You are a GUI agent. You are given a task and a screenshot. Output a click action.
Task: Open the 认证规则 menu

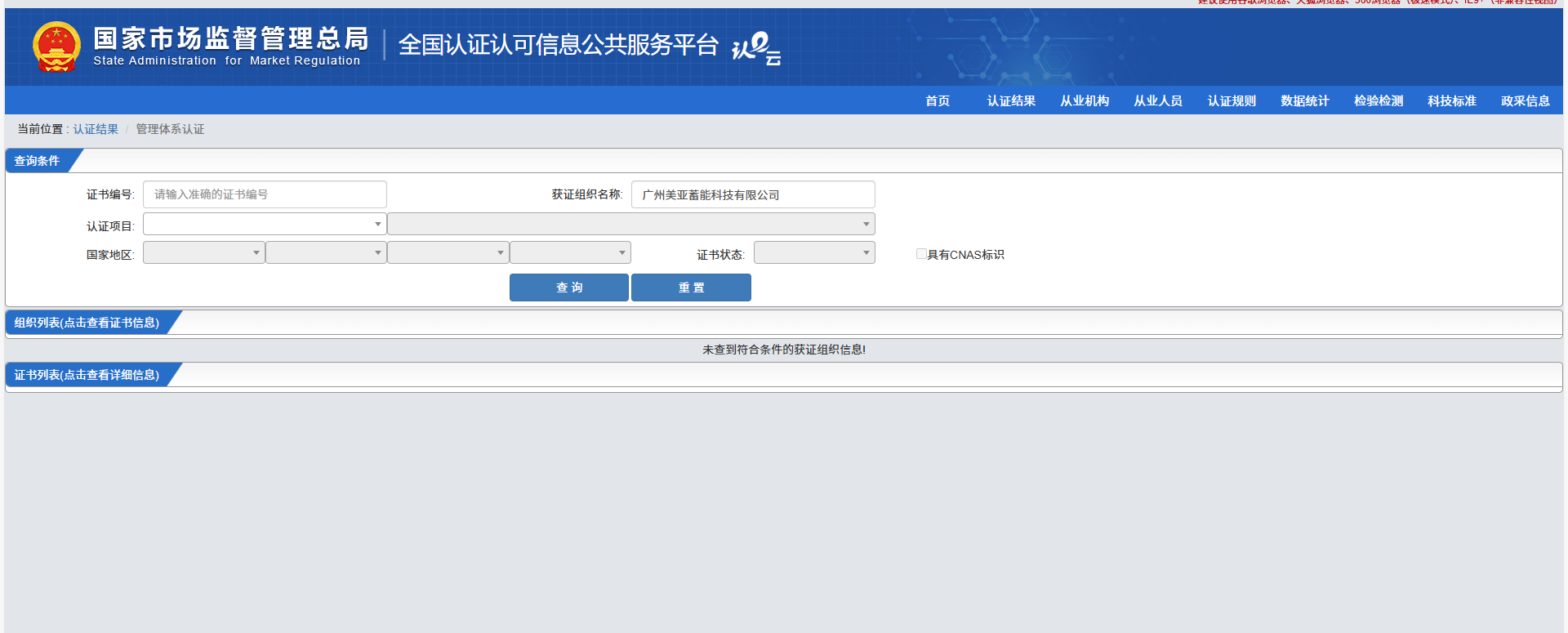click(x=1232, y=101)
